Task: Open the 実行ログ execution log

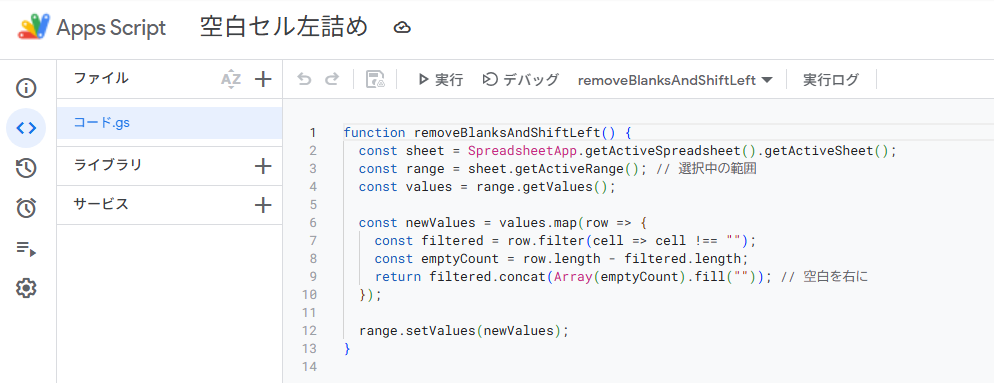Action: [830, 80]
